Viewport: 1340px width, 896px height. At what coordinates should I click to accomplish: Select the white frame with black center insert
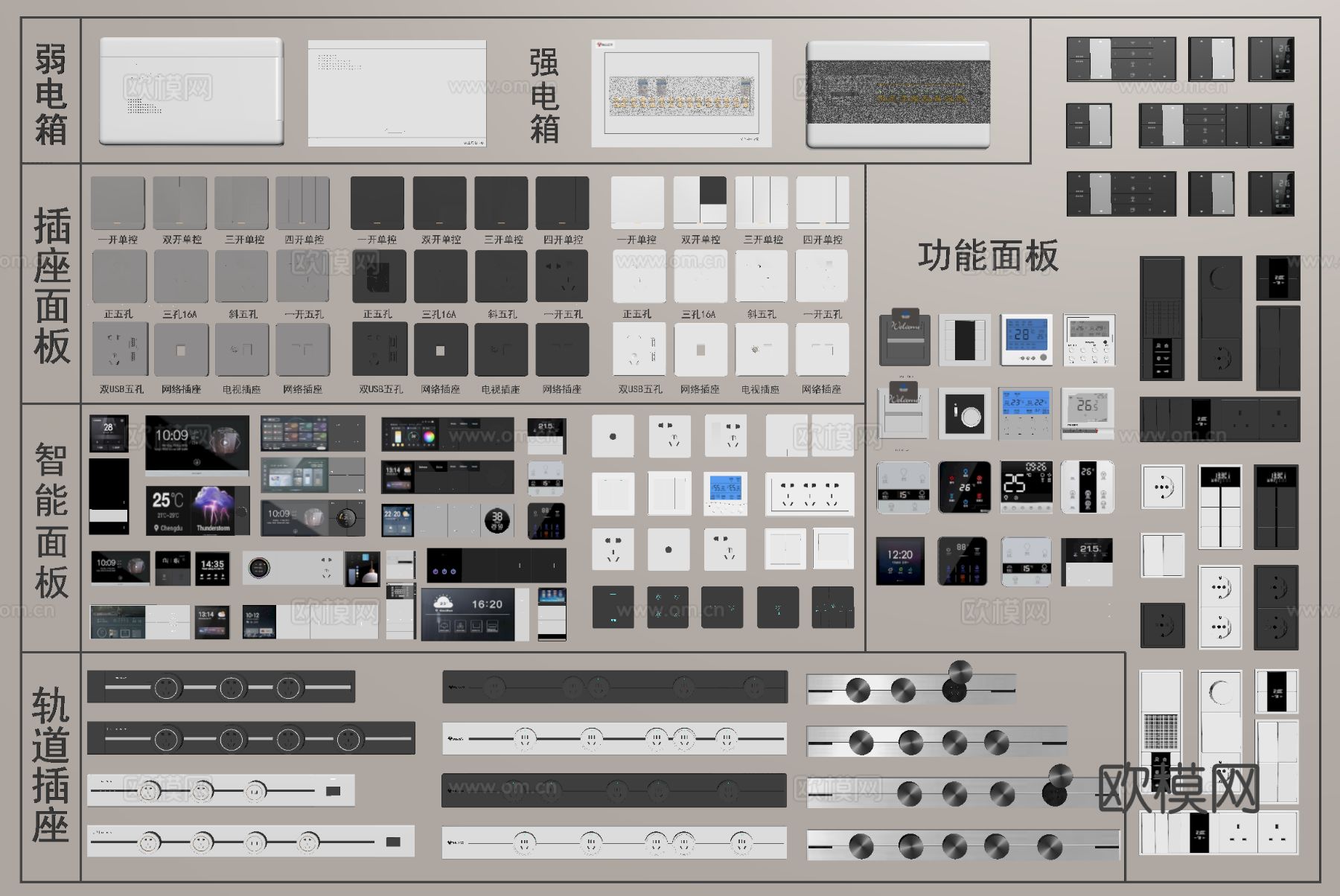(964, 339)
